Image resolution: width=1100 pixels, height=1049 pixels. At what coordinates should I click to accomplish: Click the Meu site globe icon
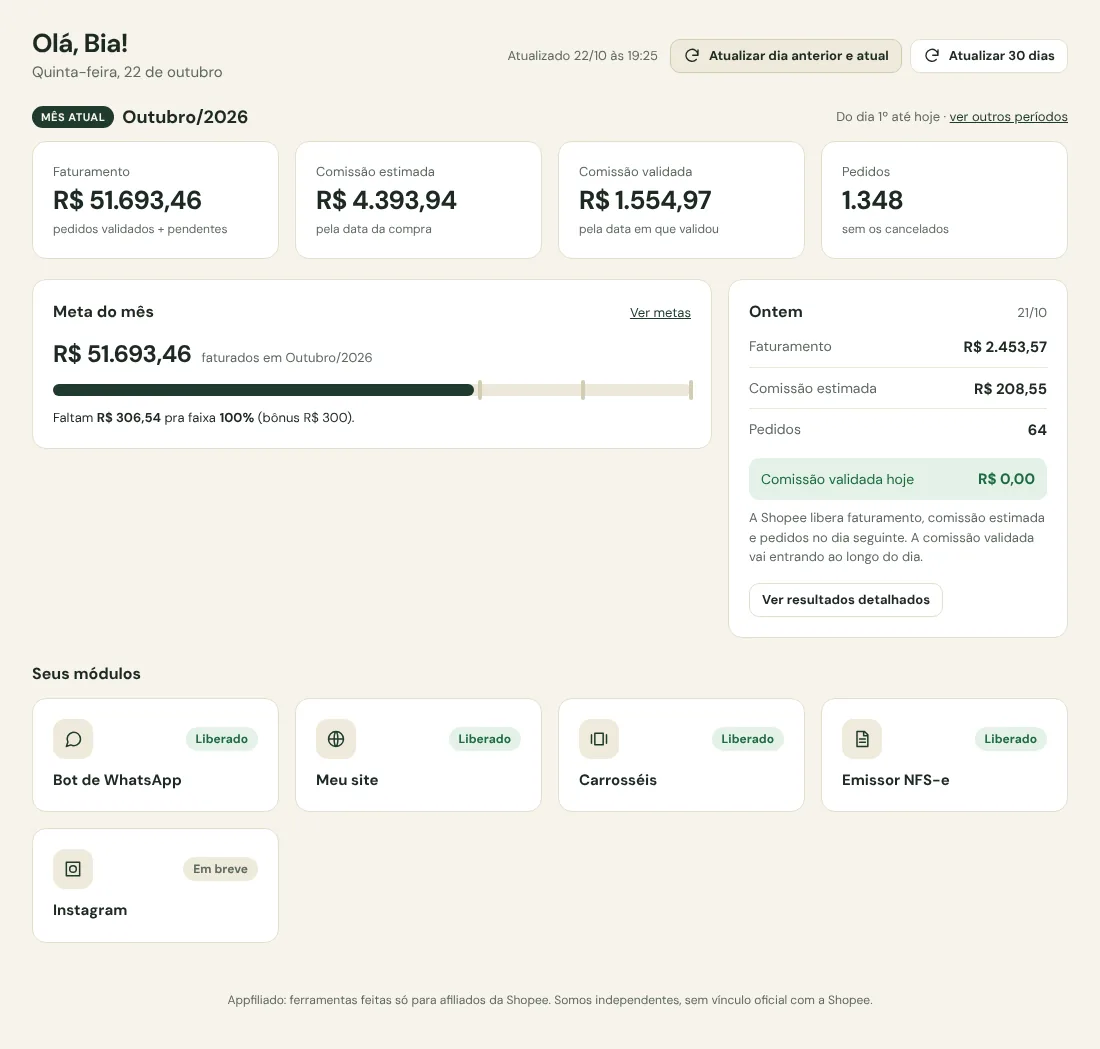pos(336,739)
